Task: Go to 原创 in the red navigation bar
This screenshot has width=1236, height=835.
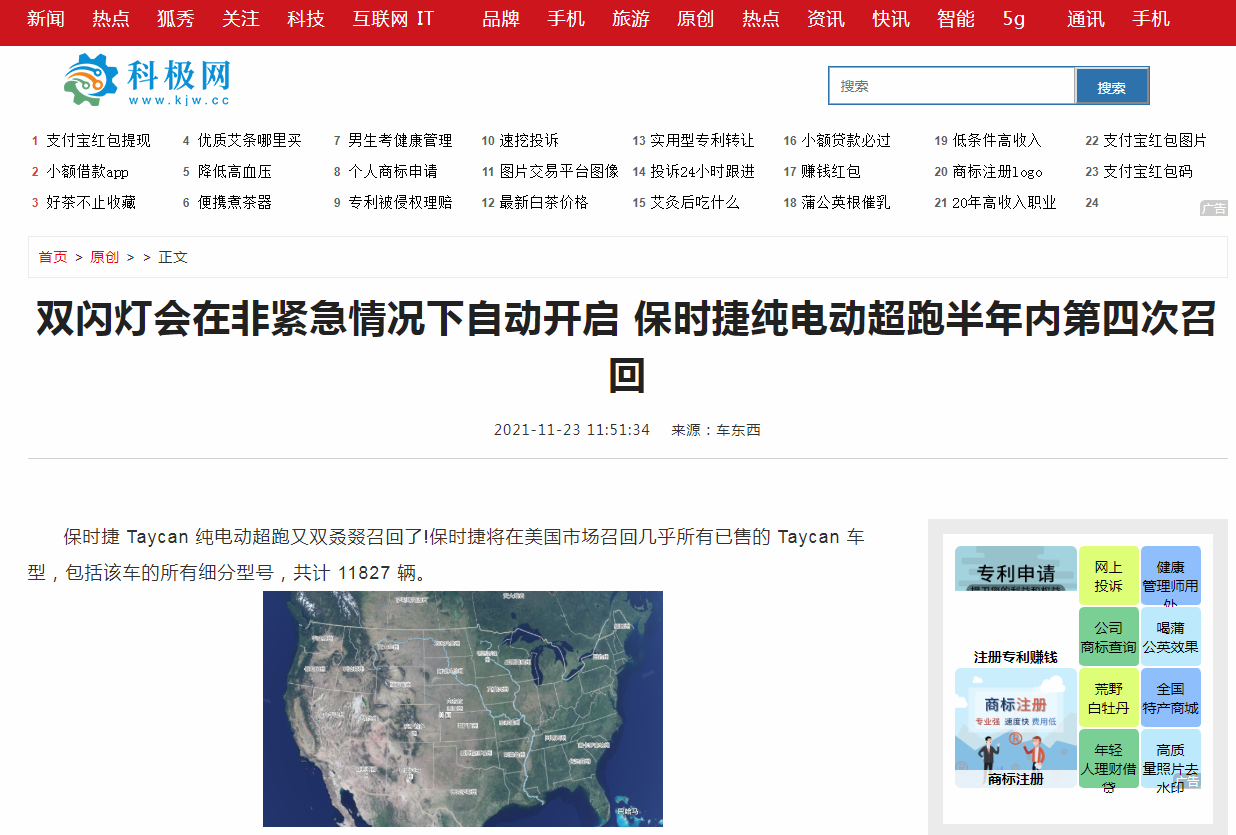Action: click(696, 18)
